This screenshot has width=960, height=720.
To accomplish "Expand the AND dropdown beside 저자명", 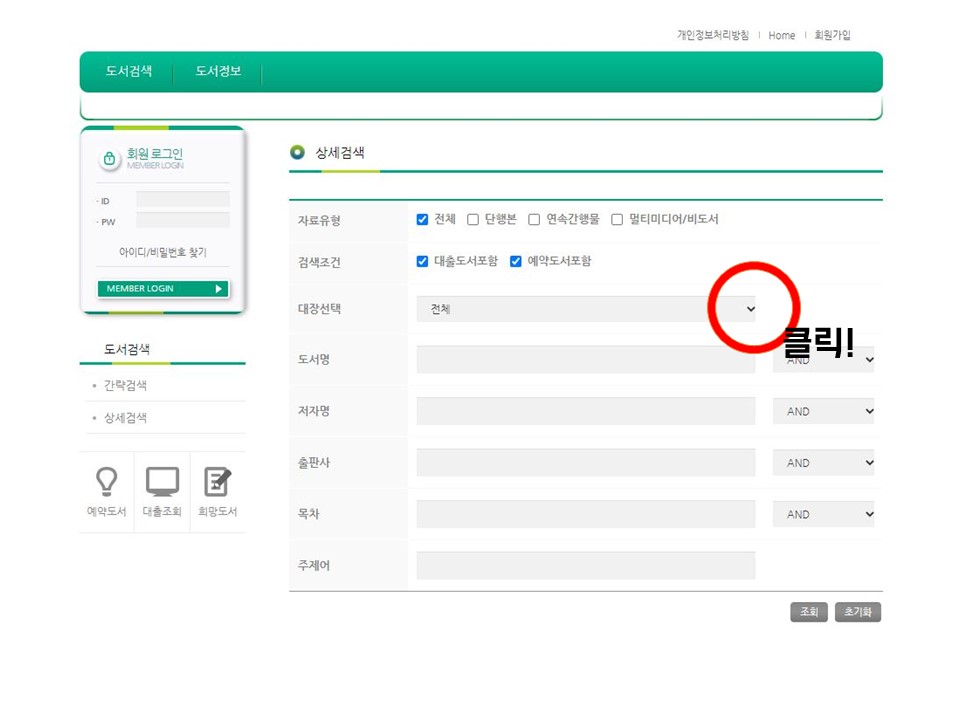I will coord(823,411).
